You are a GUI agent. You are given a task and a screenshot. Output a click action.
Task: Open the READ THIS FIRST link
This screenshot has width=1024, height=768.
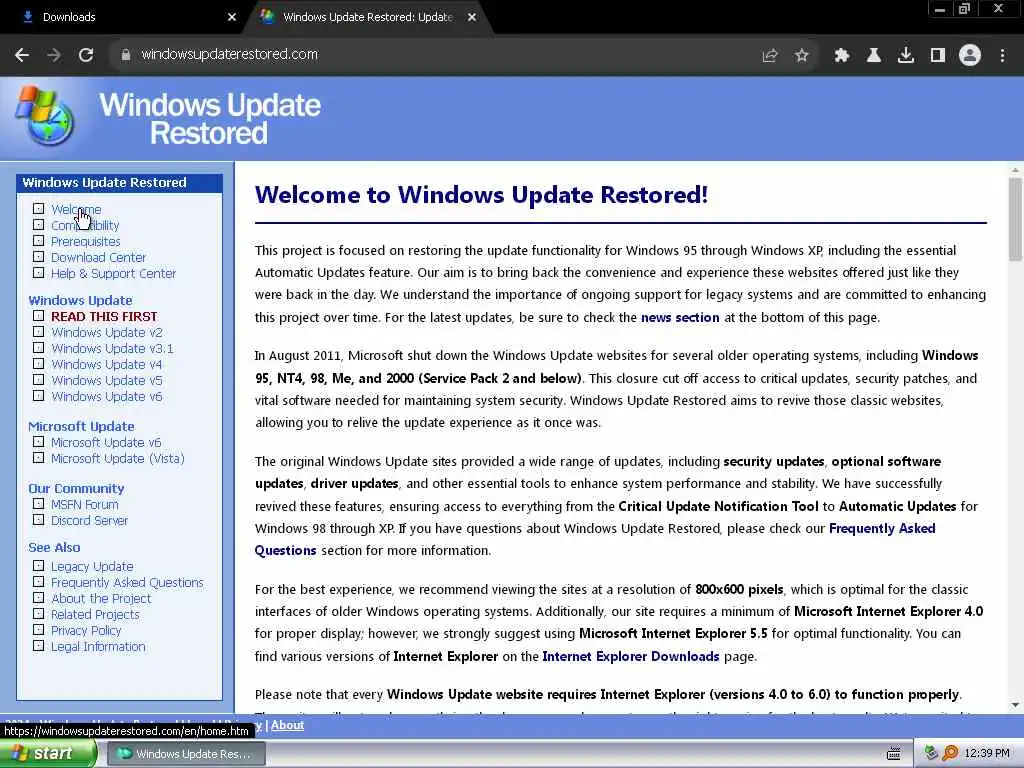click(104, 316)
